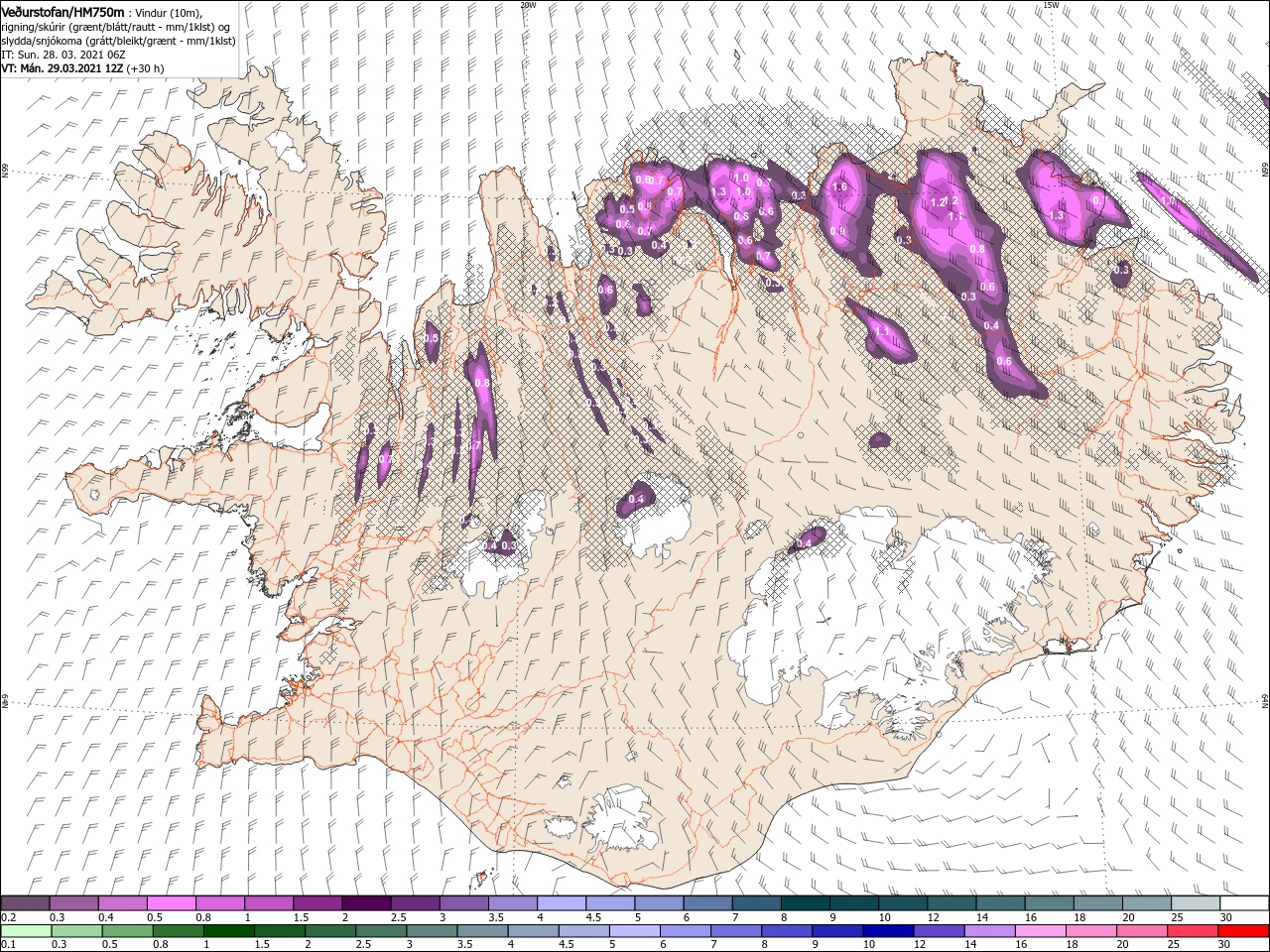Click the violet rain swatch starting at 12
The width and height of the screenshot is (1270, 952).
[x=939, y=931]
